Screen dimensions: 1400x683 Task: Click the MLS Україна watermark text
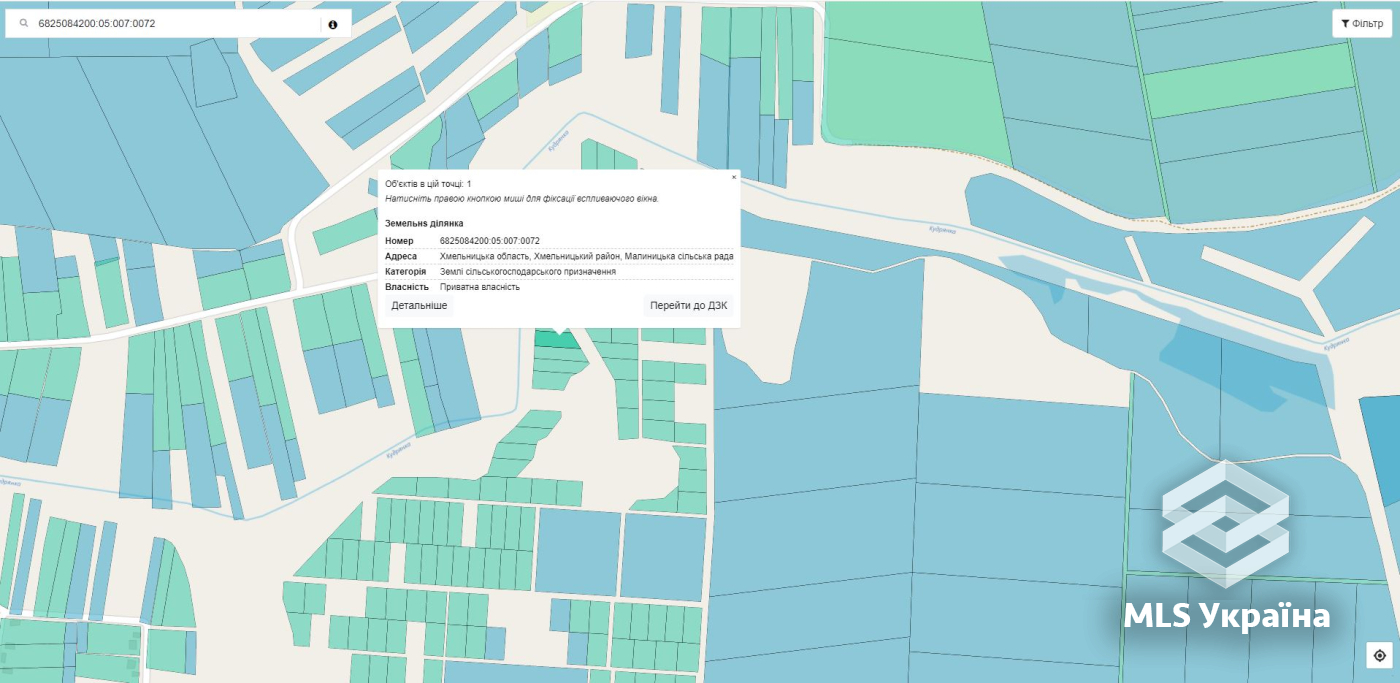[x=1227, y=616]
